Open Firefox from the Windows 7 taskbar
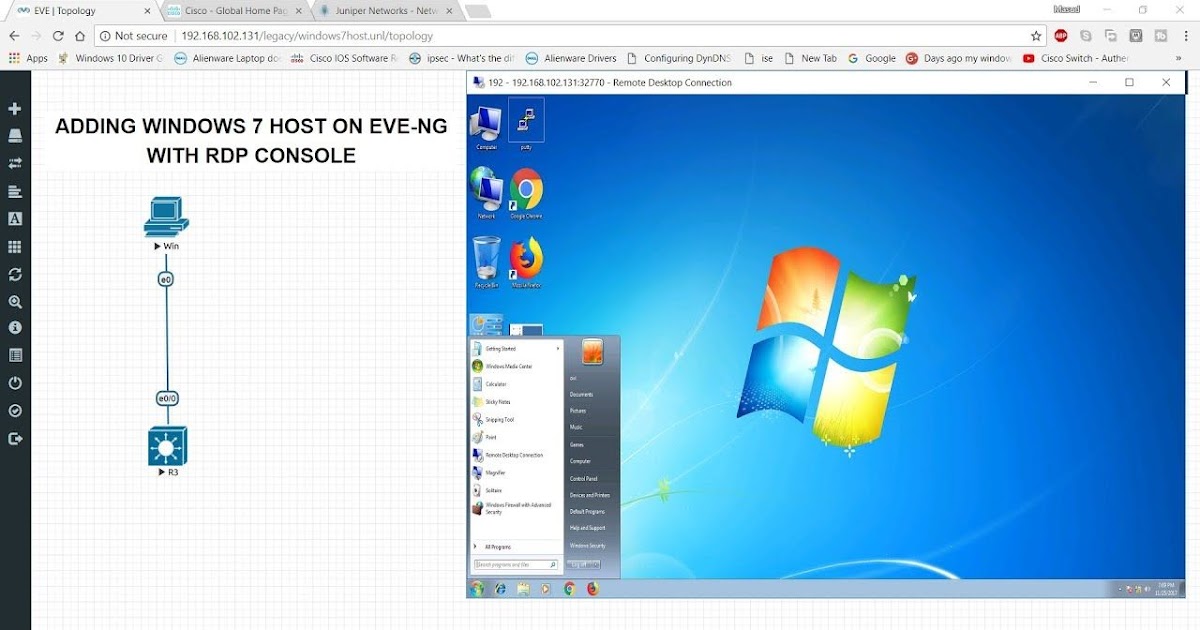 coord(592,589)
